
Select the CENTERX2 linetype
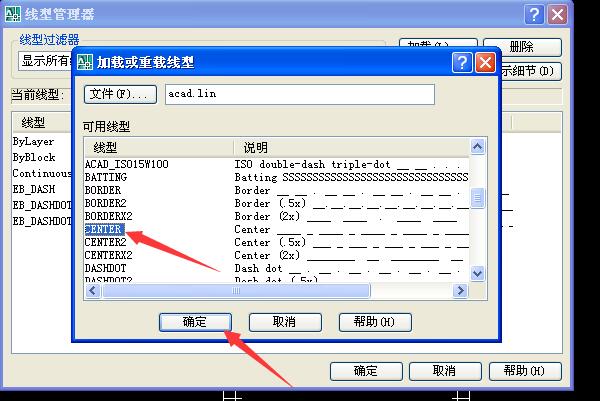click(108, 255)
